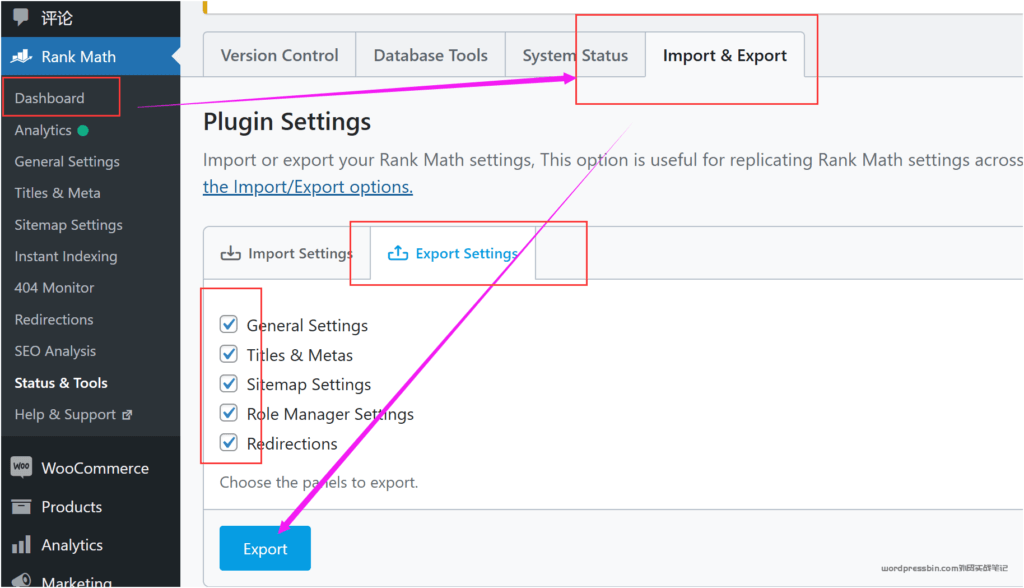
Task: Uncheck the General Settings checkbox
Action: [x=229, y=325]
